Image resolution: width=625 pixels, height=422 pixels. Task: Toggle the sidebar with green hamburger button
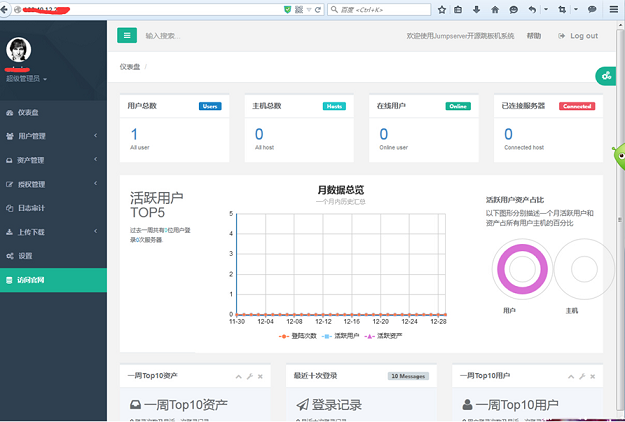click(x=127, y=35)
